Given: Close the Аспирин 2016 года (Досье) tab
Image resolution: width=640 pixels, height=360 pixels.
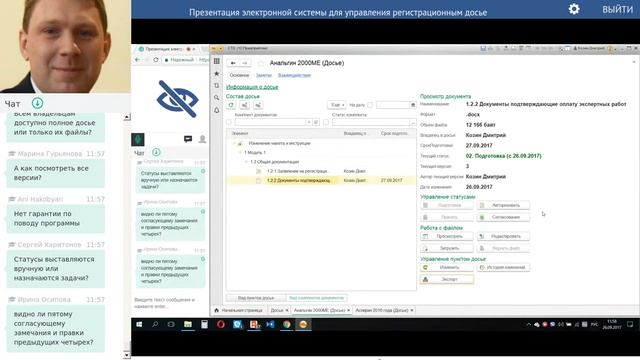Looking at the screenshot, I should 412,311.
